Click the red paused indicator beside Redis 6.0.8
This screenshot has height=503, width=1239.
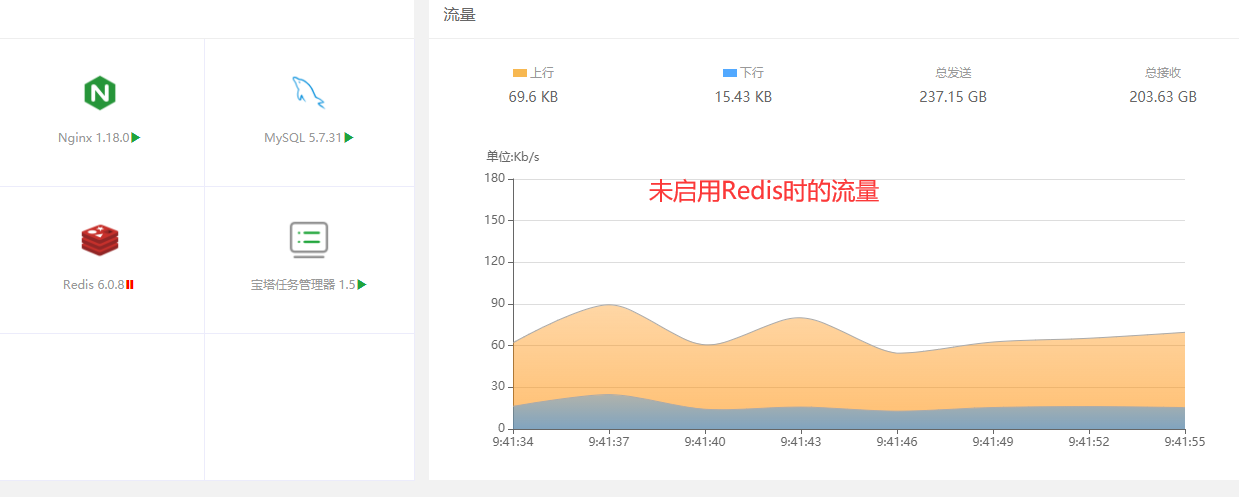click(x=130, y=285)
